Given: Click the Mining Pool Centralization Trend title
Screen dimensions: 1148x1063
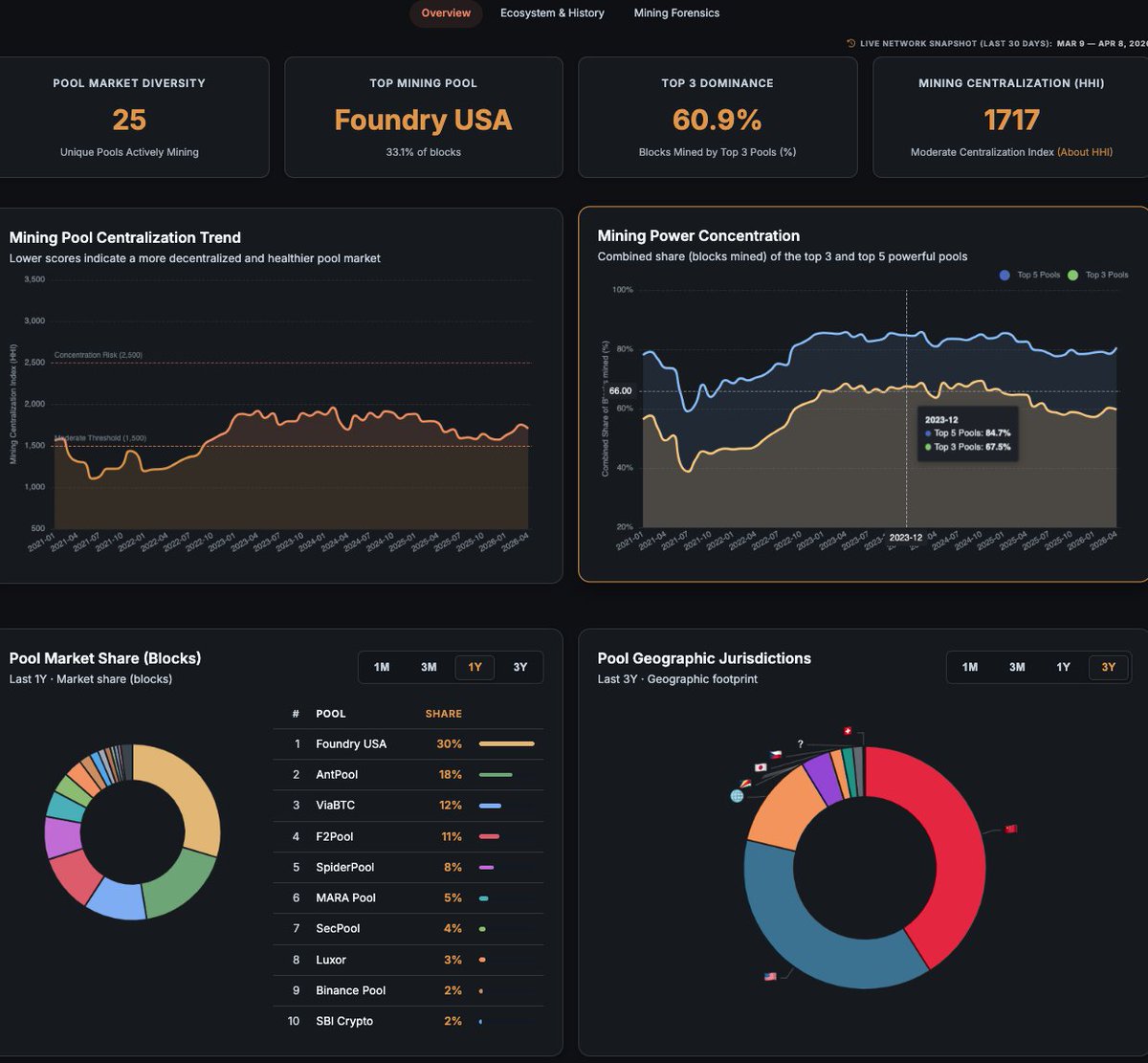Looking at the screenshot, I should pos(125,237).
